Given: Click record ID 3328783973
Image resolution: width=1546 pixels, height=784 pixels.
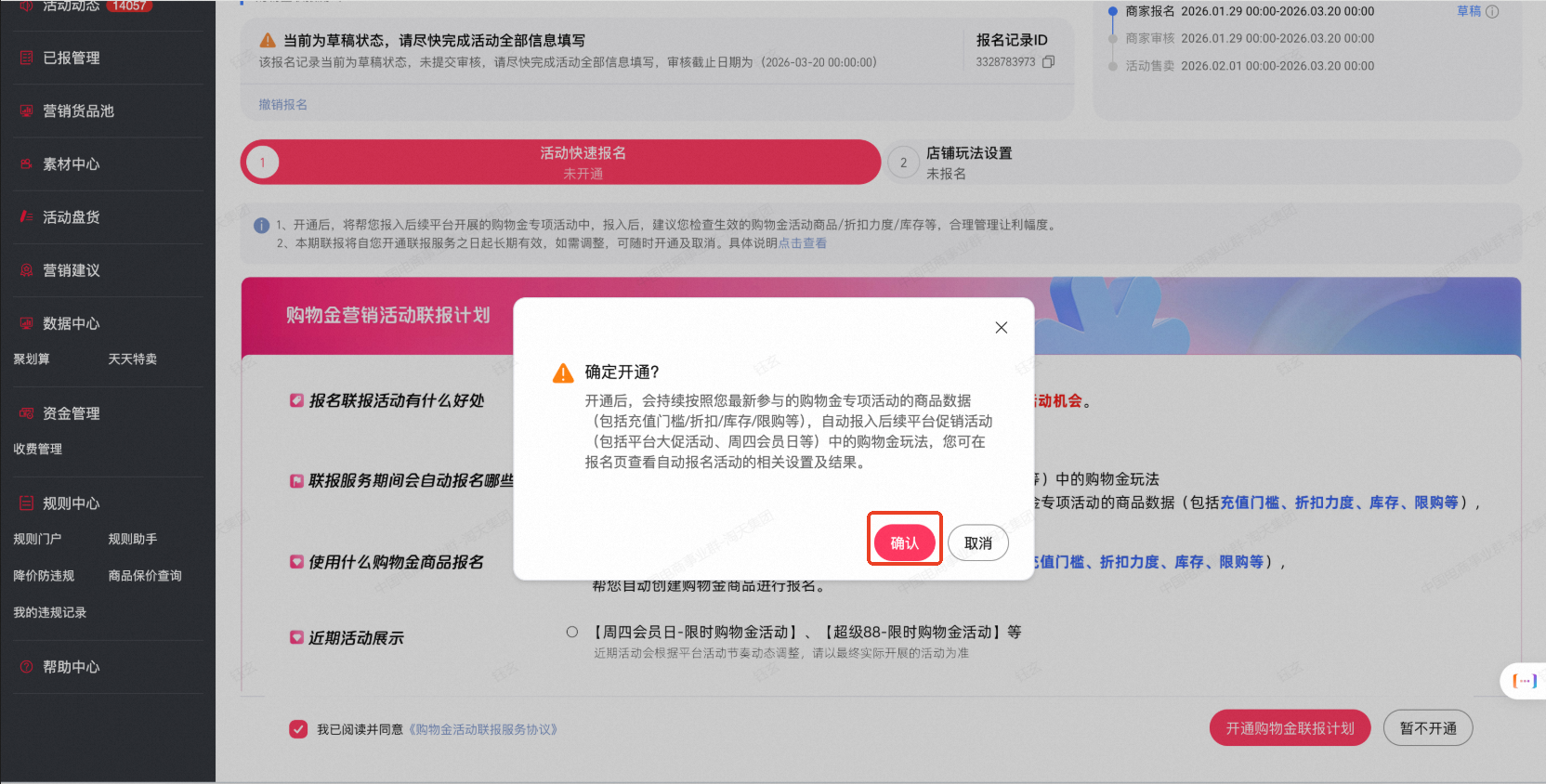Looking at the screenshot, I should (1005, 62).
